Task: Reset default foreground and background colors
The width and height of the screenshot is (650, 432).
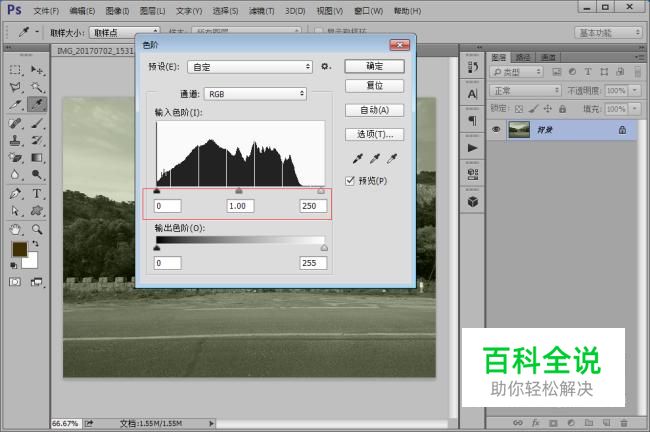Action: [14, 265]
